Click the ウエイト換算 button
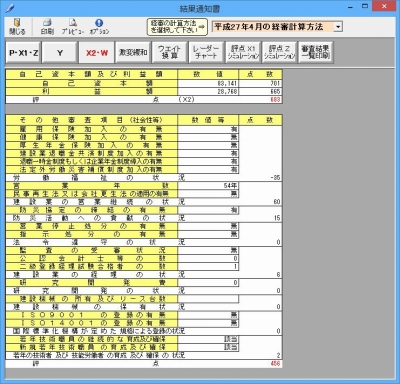400x384 pixels. [x=170, y=53]
